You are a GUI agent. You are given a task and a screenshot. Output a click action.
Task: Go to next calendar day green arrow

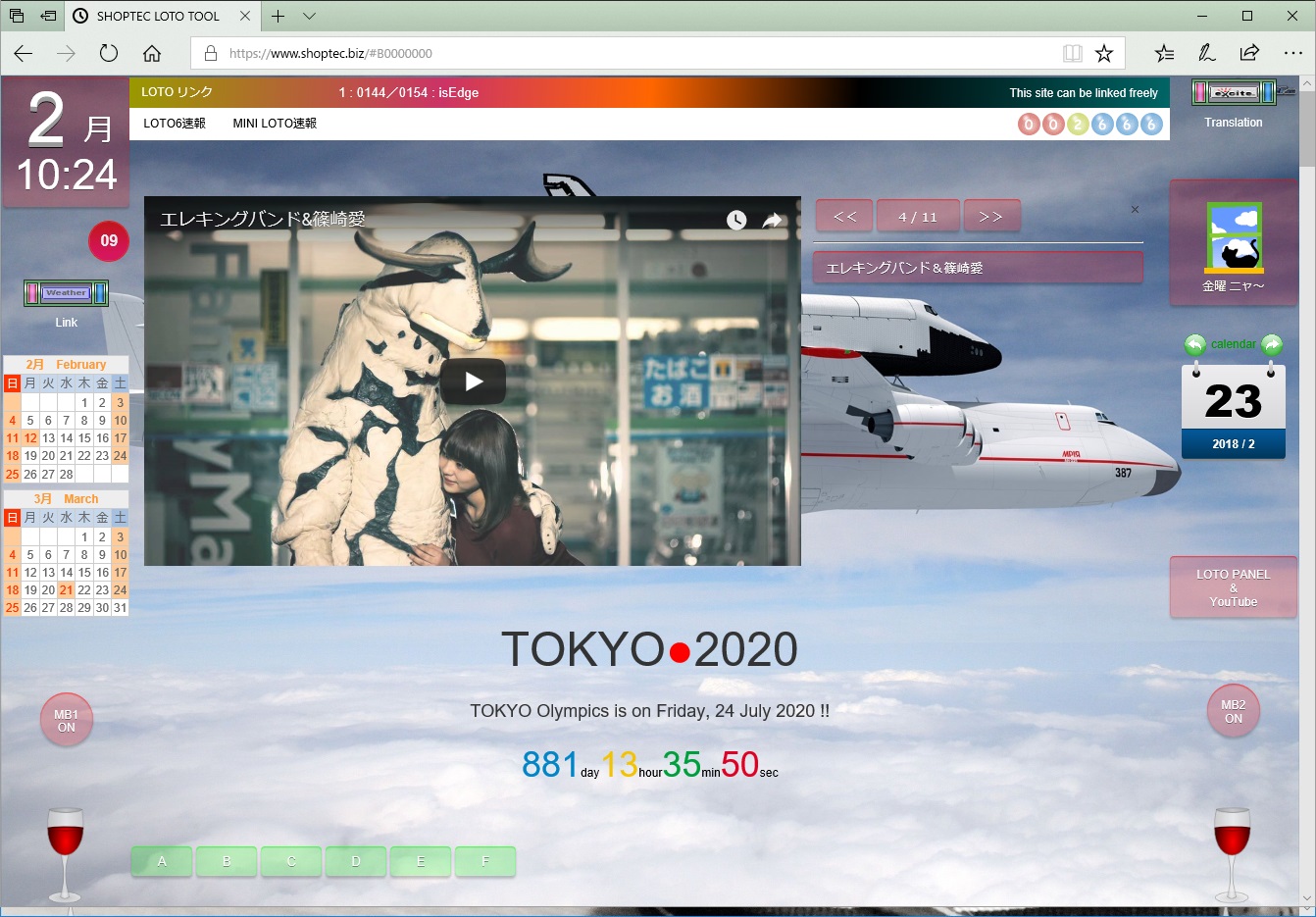click(1272, 344)
